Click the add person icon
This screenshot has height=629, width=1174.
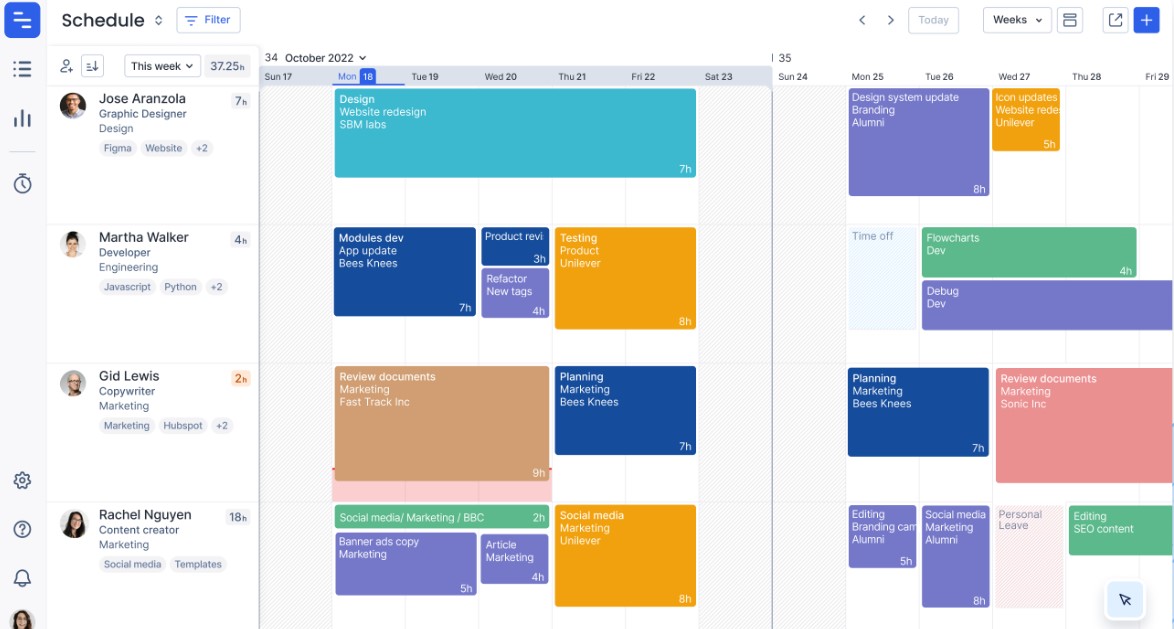click(x=67, y=66)
